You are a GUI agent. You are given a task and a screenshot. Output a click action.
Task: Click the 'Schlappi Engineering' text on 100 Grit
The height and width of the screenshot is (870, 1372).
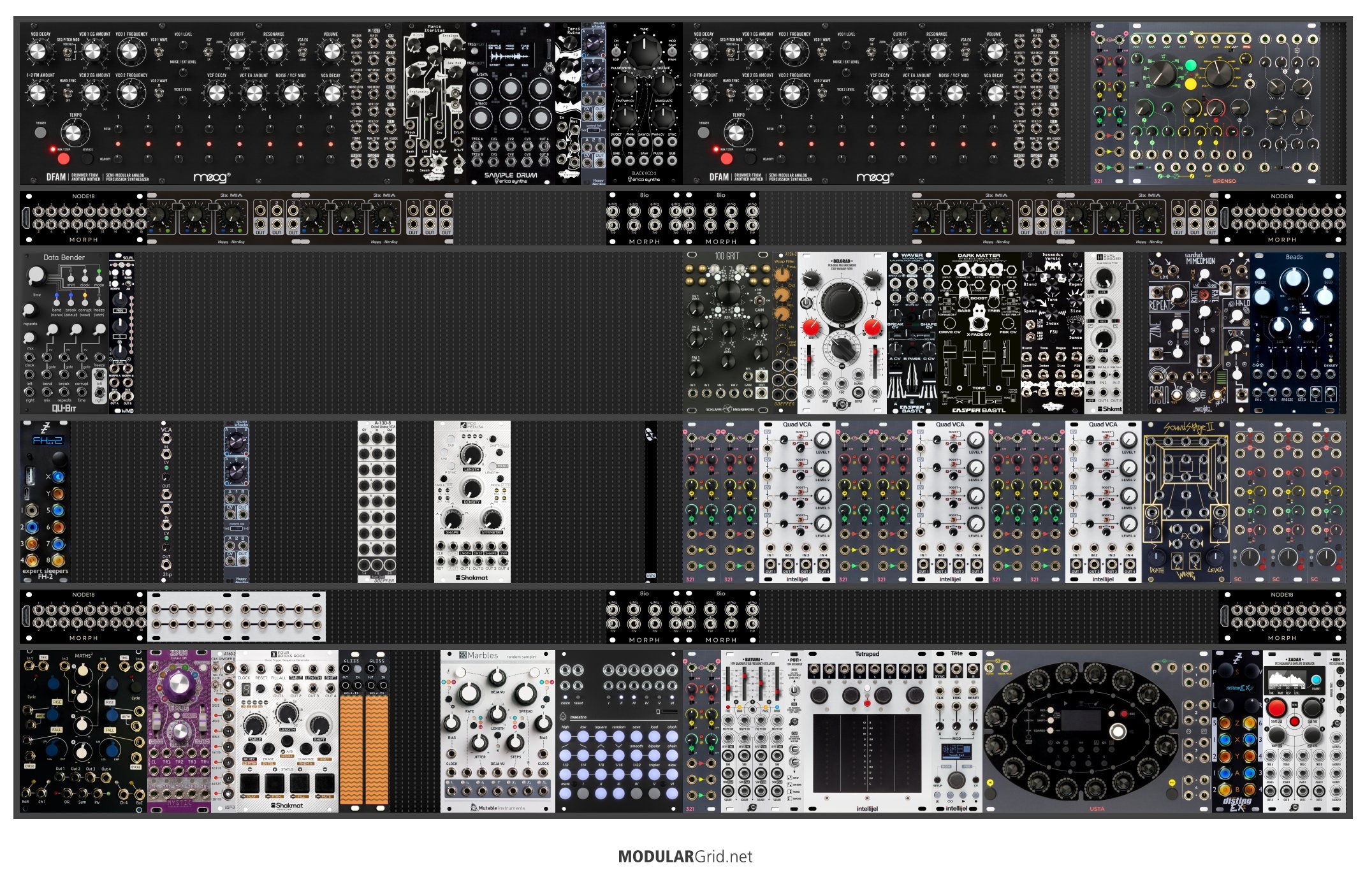point(729,410)
